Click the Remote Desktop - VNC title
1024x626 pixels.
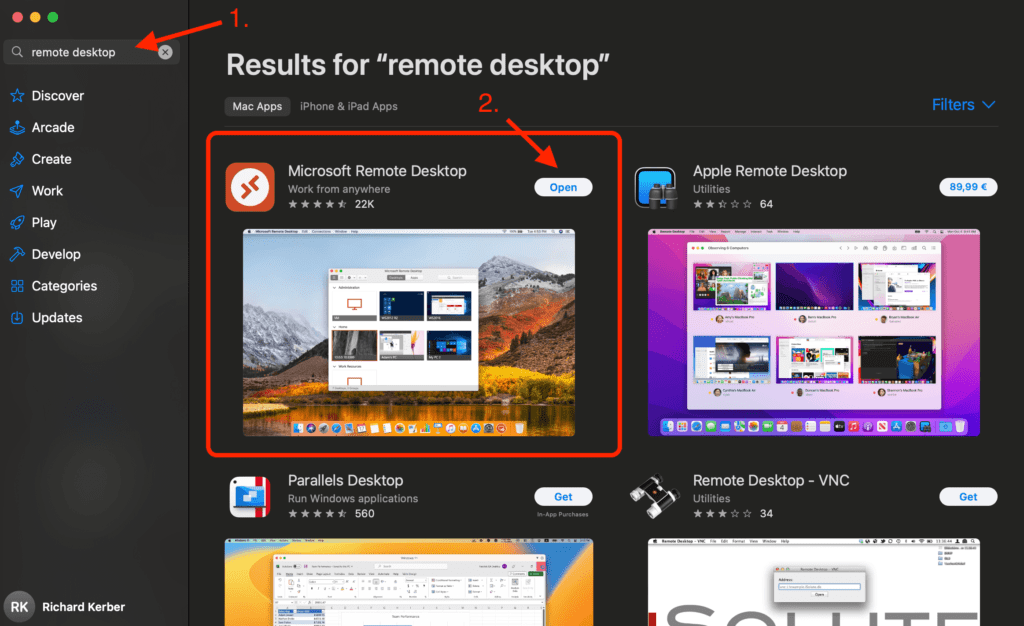pyautogui.click(x=771, y=480)
